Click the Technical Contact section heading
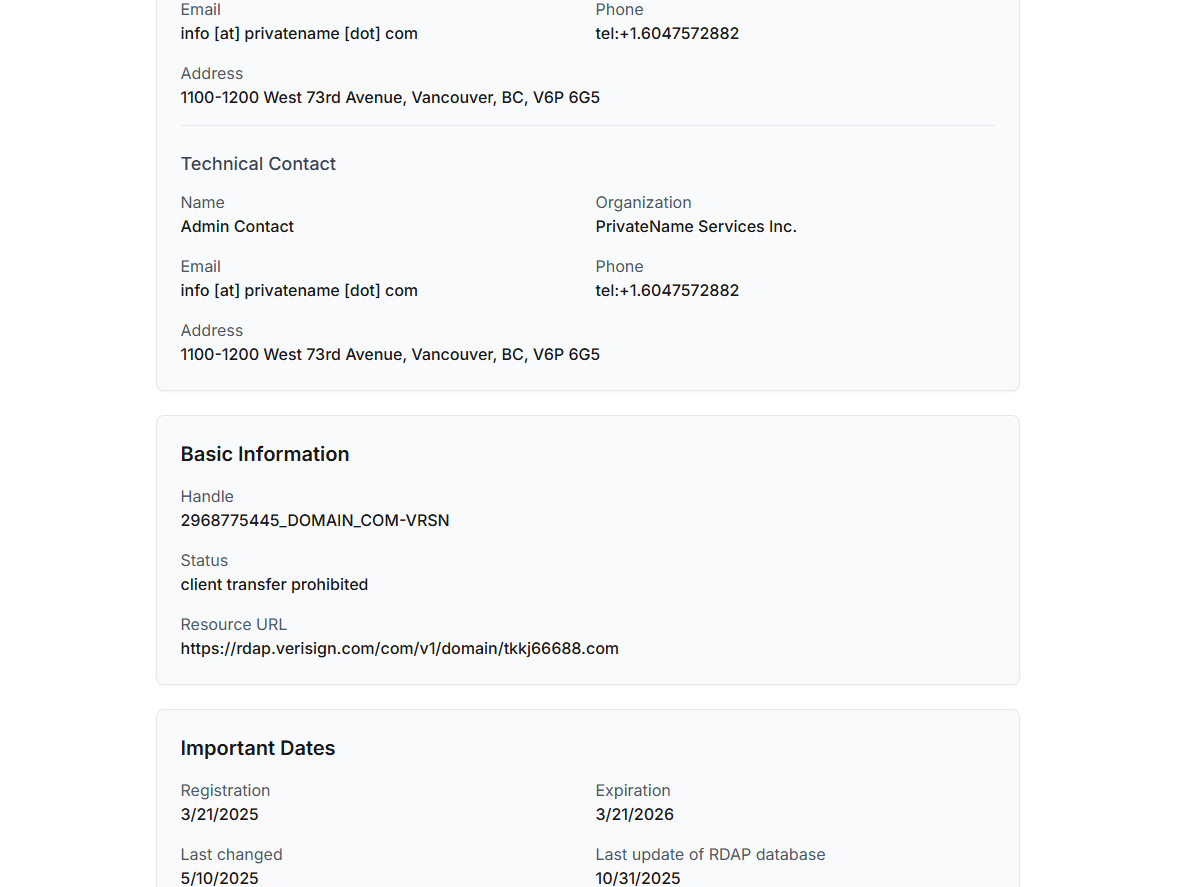Viewport: 1182px width, 887px height. [258, 164]
